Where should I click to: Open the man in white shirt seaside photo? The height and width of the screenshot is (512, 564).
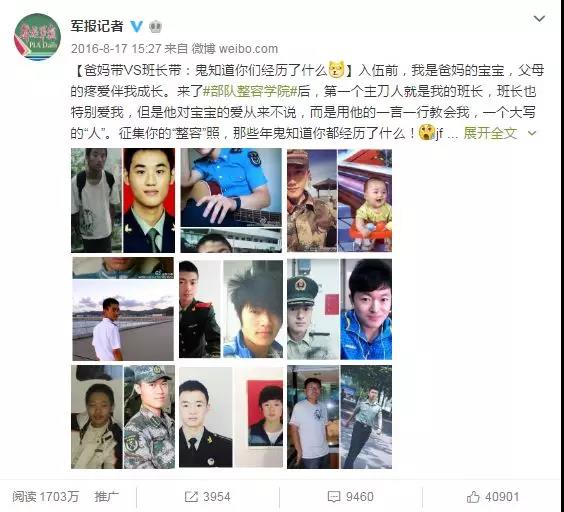point(123,320)
